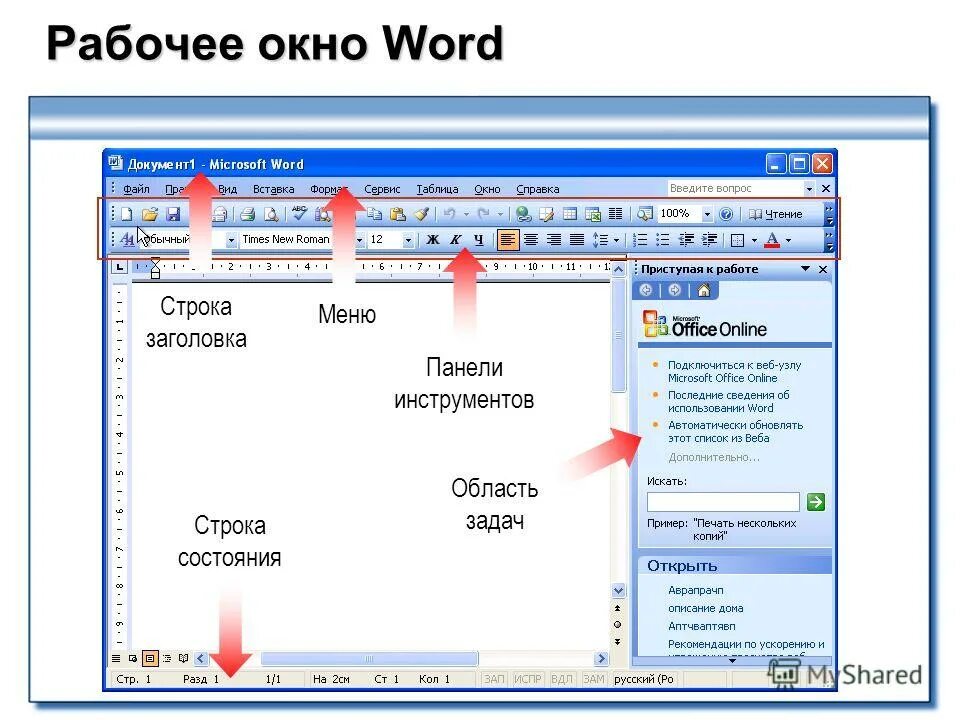
Task: Click the Искать search input field
Action: pos(723,502)
